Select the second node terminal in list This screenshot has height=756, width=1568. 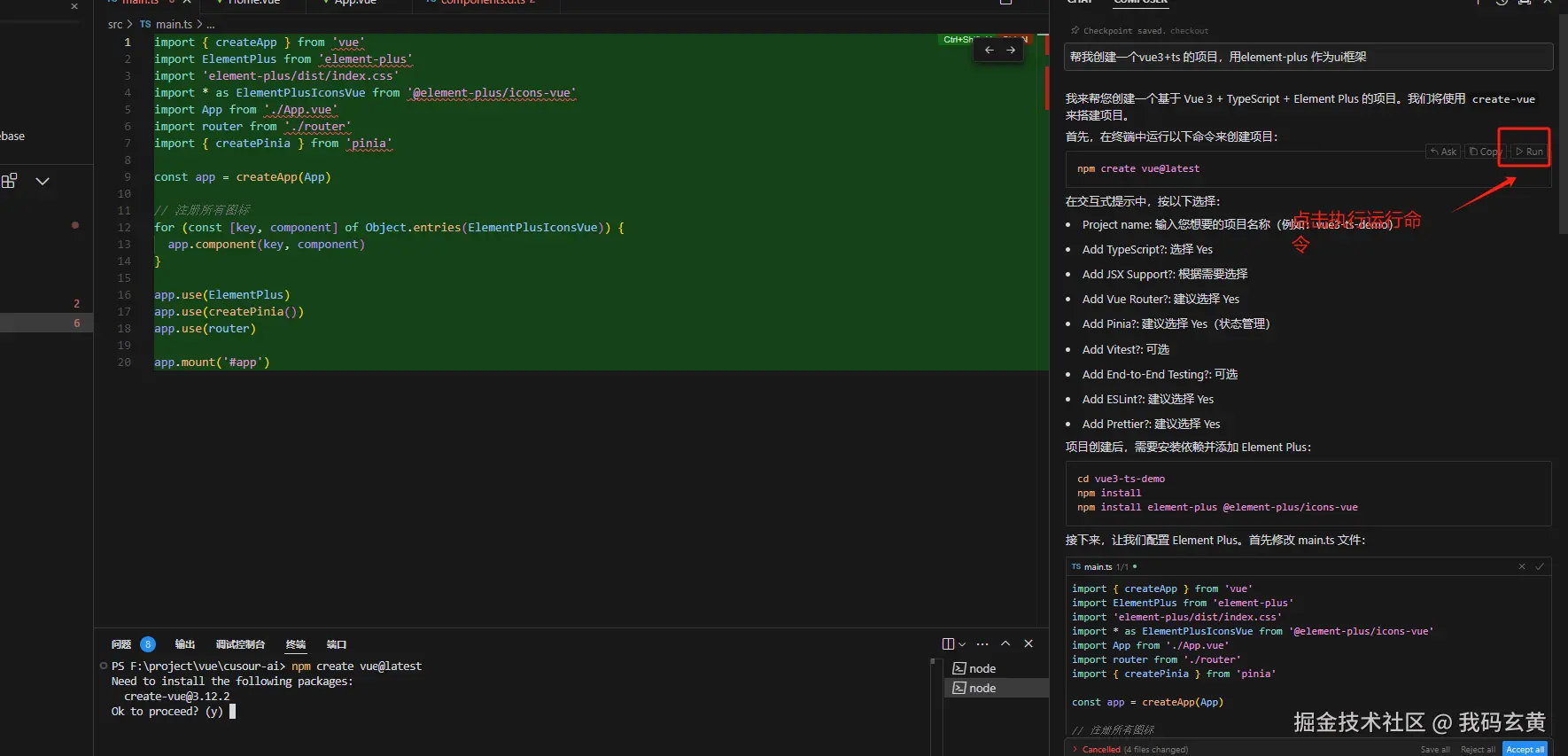[x=982, y=688]
